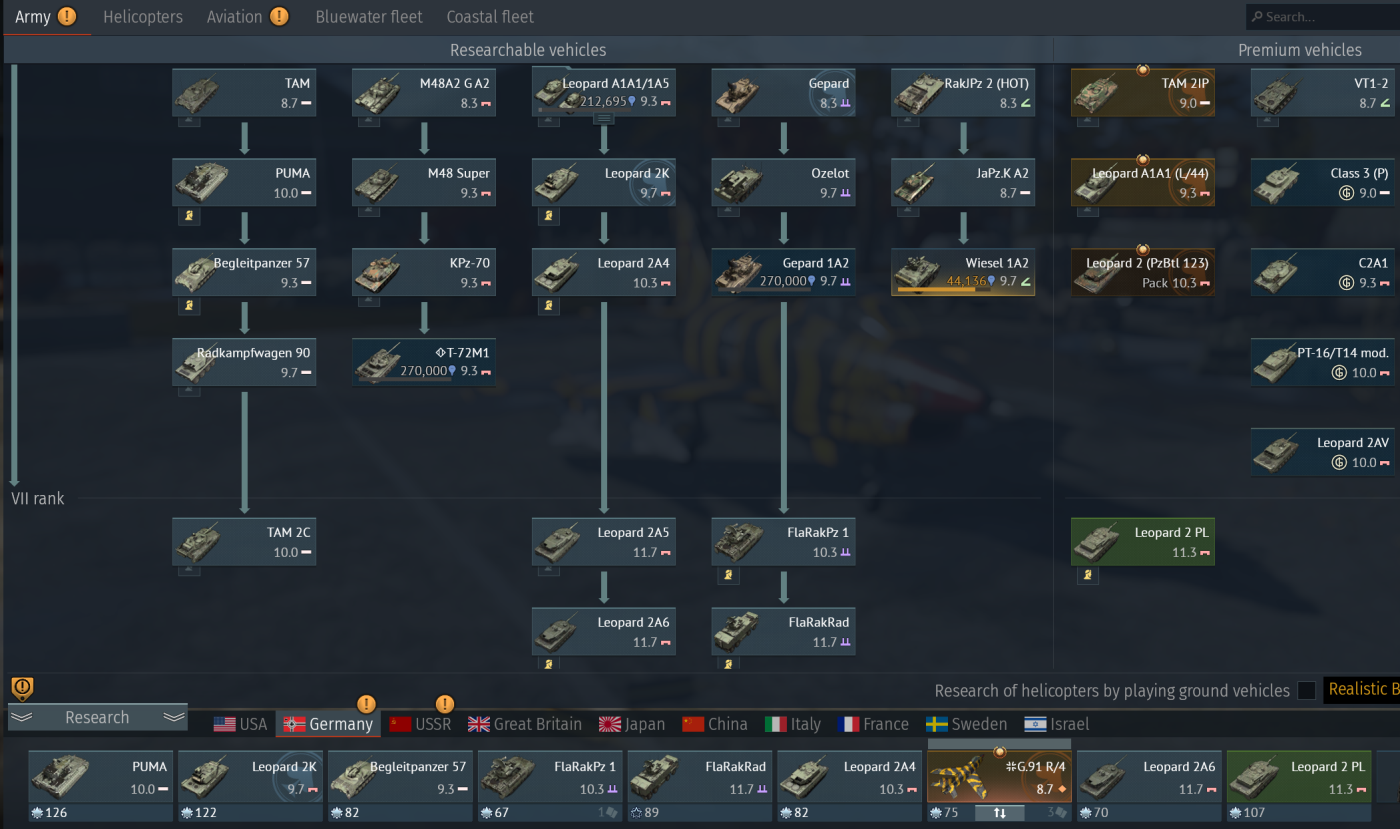
Task: Choose the Radkampfwagen 90 vehicle card
Action: click(244, 362)
